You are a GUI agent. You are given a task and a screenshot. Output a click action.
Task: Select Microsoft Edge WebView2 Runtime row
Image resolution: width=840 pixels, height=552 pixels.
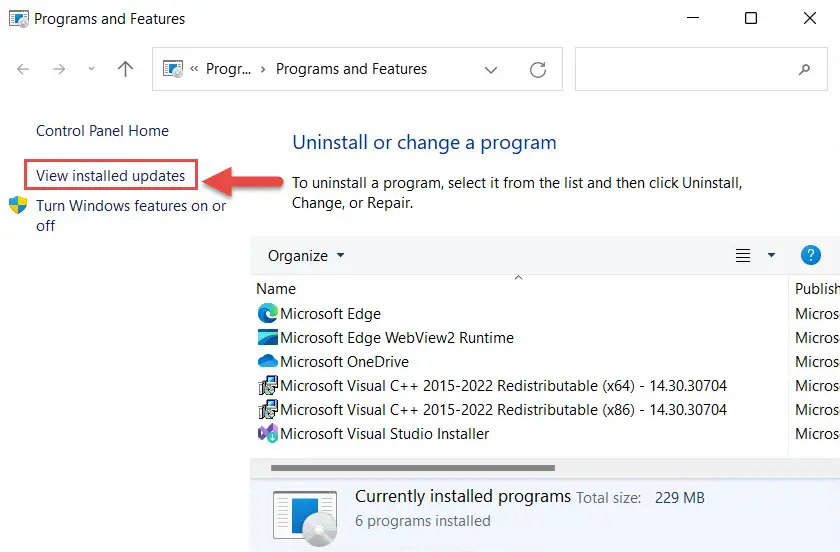click(397, 338)
